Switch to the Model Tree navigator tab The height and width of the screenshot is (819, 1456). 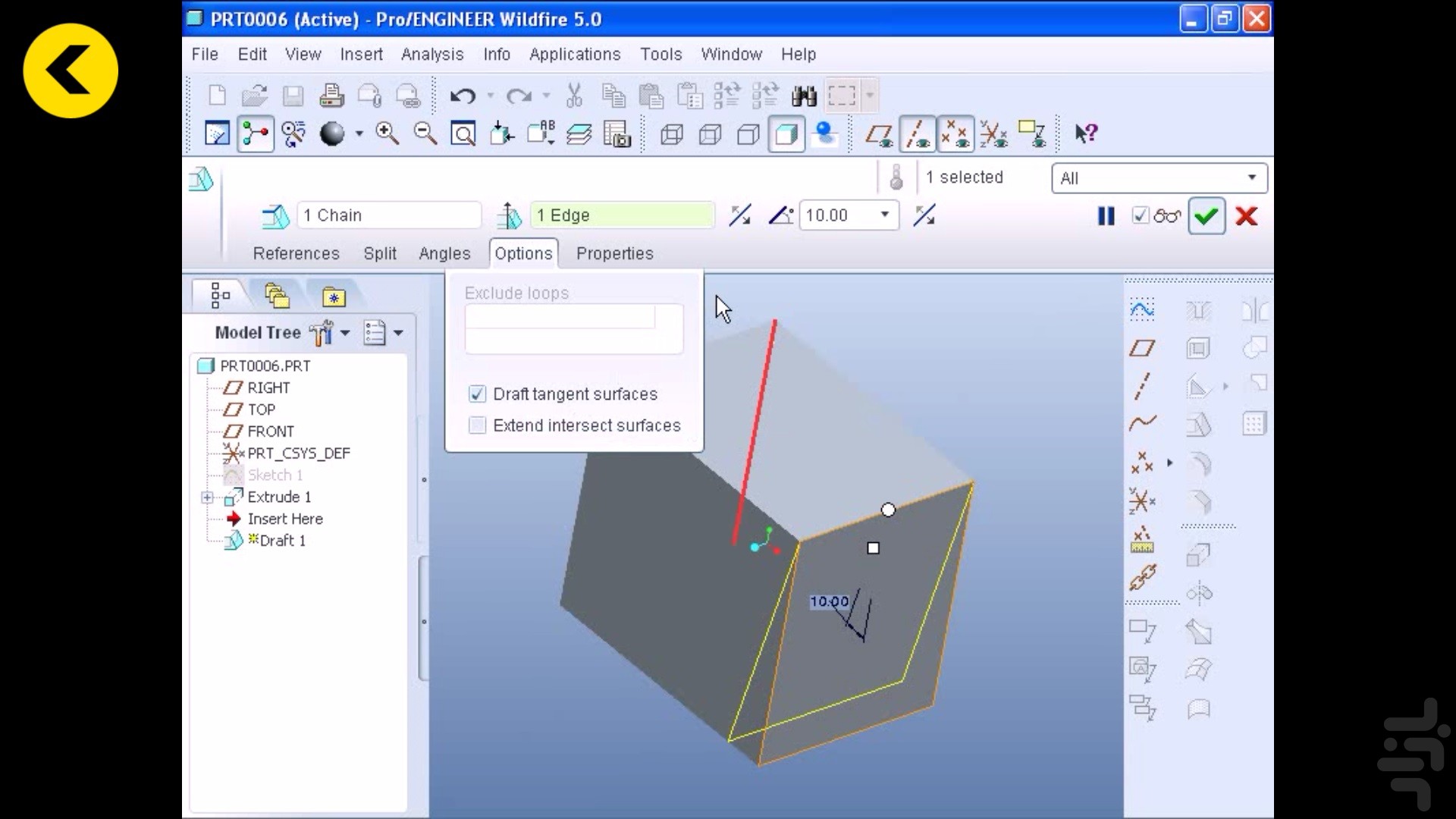pos(219,296)
